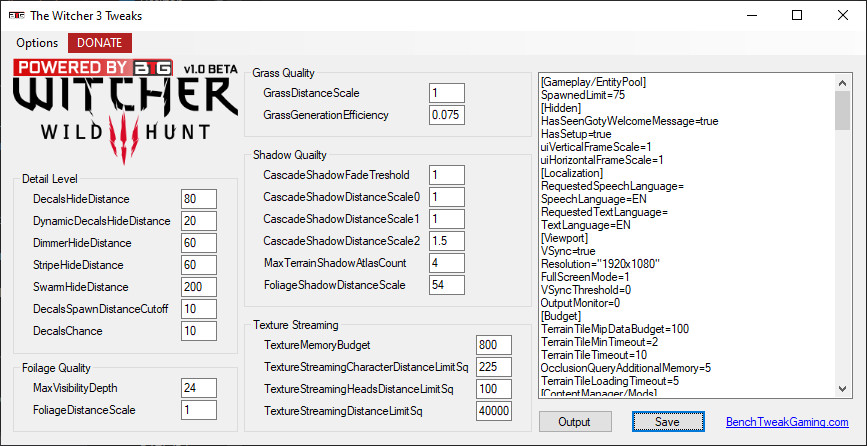Focus the CascadeShadowDistanceScale1 field
The height and width of the screenshot is (446, 867).
click(x=447, y=219)
